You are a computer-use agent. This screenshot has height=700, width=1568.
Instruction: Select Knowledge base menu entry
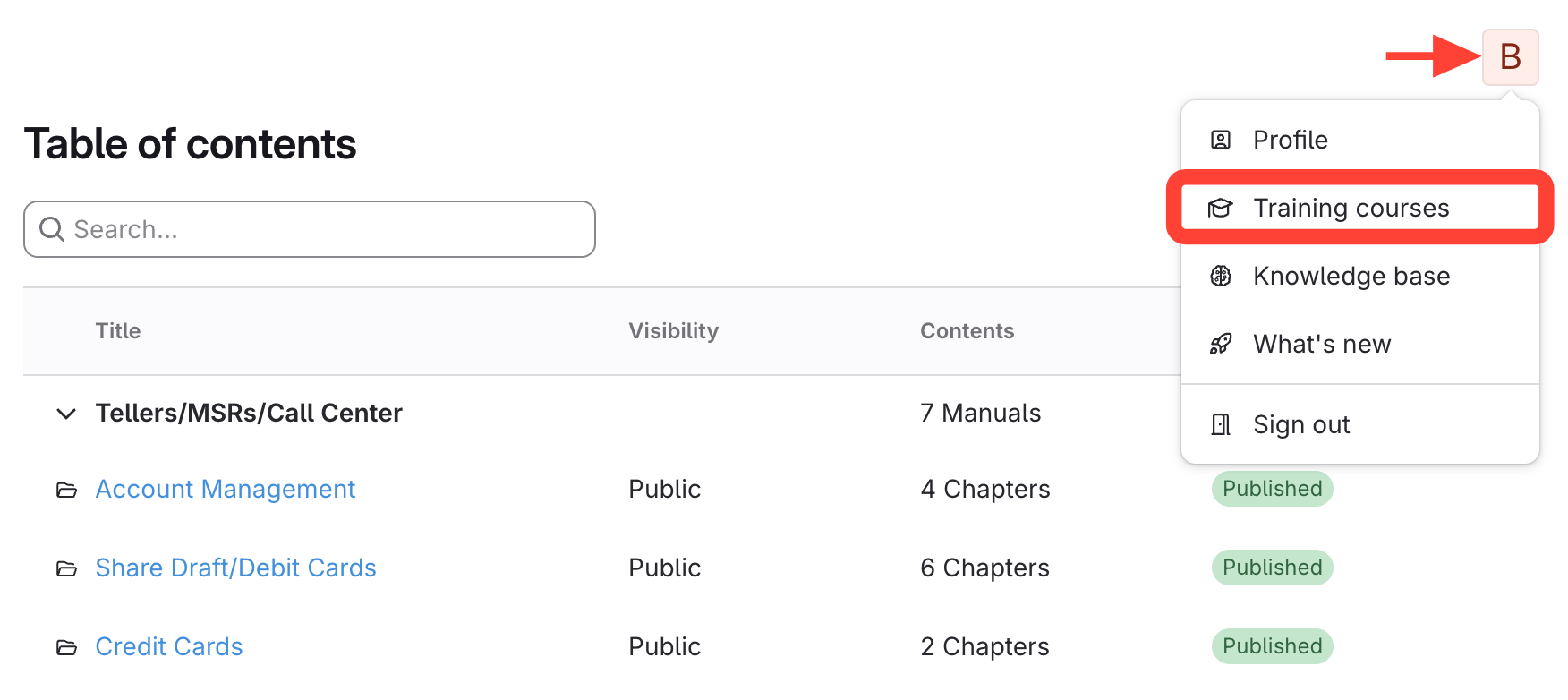point(1351,276)
